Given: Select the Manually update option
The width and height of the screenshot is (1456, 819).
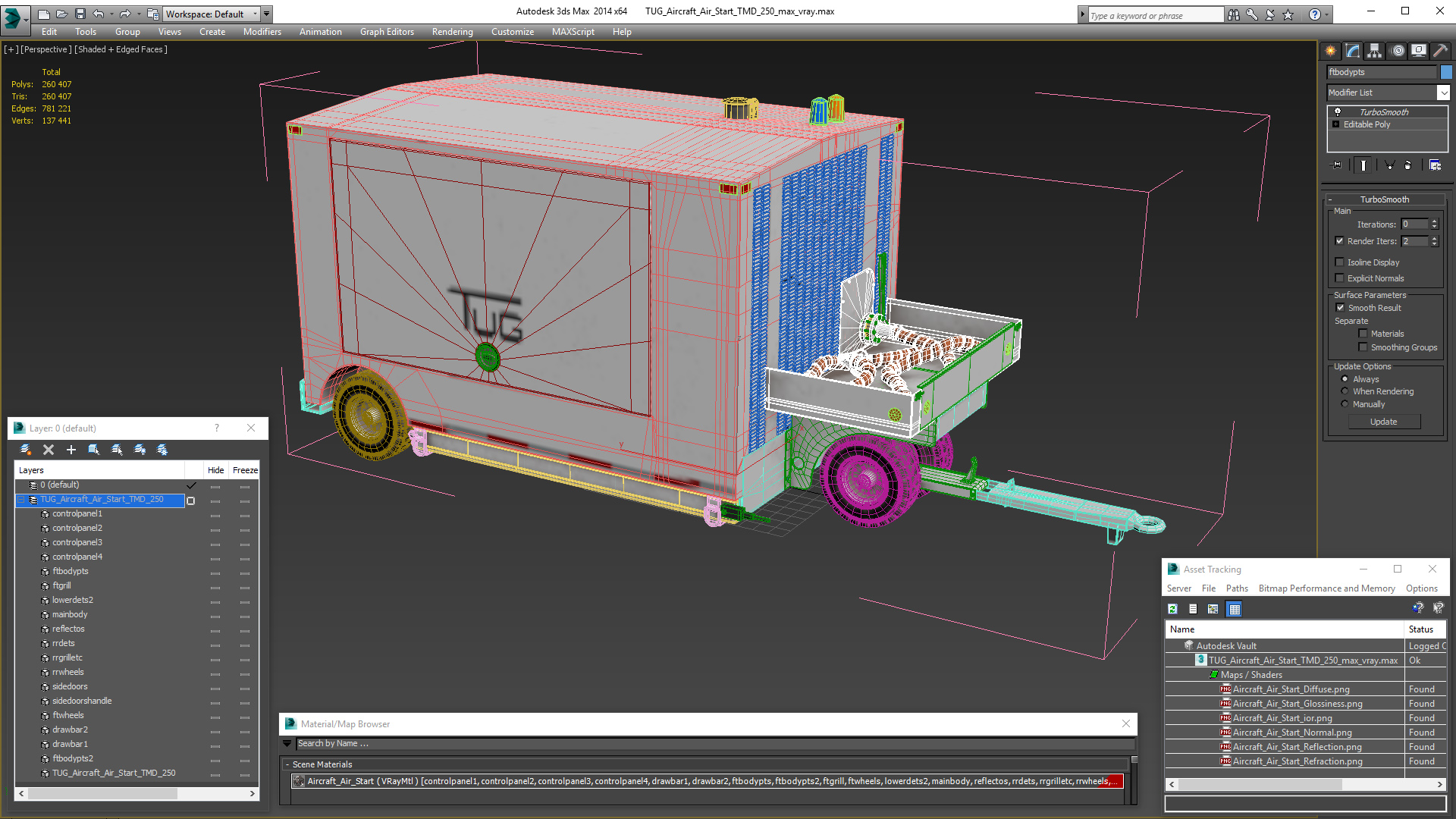Looking at the screenshot, I should [1345, 404].
